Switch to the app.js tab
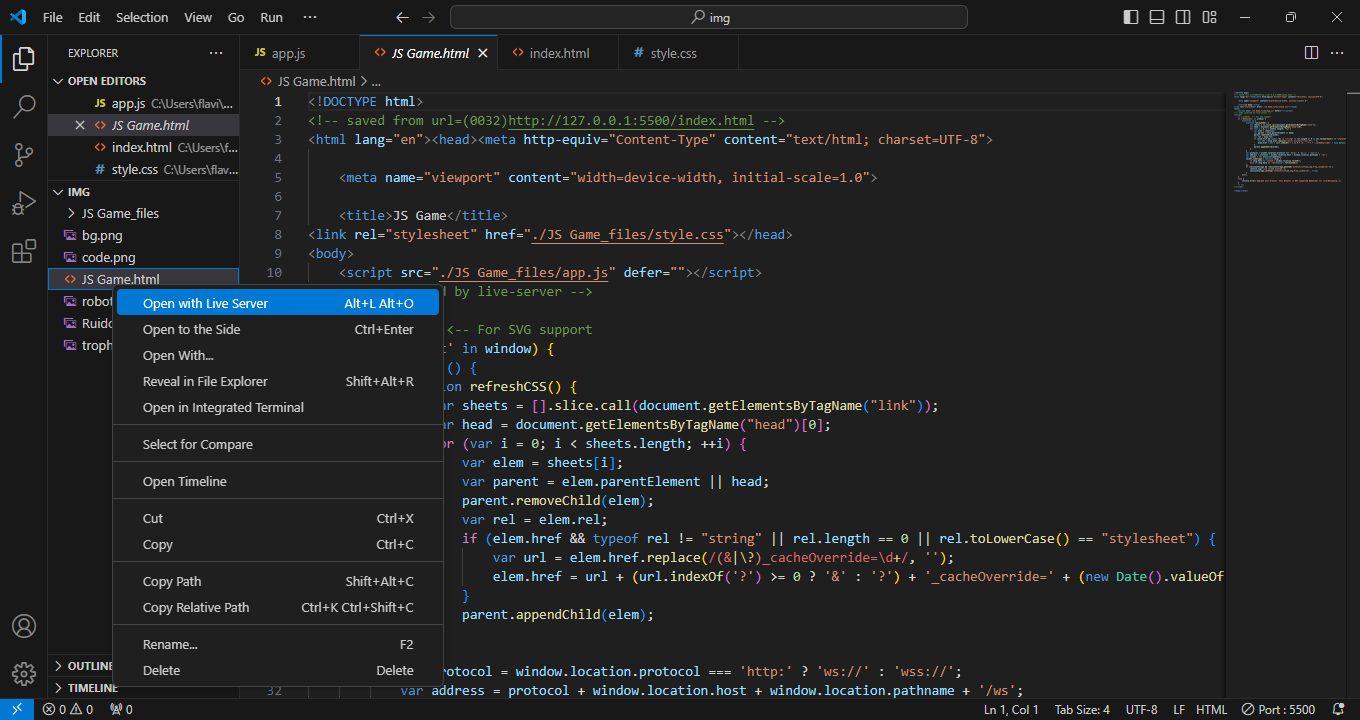The image size is (1360, 720). (298, 53)
